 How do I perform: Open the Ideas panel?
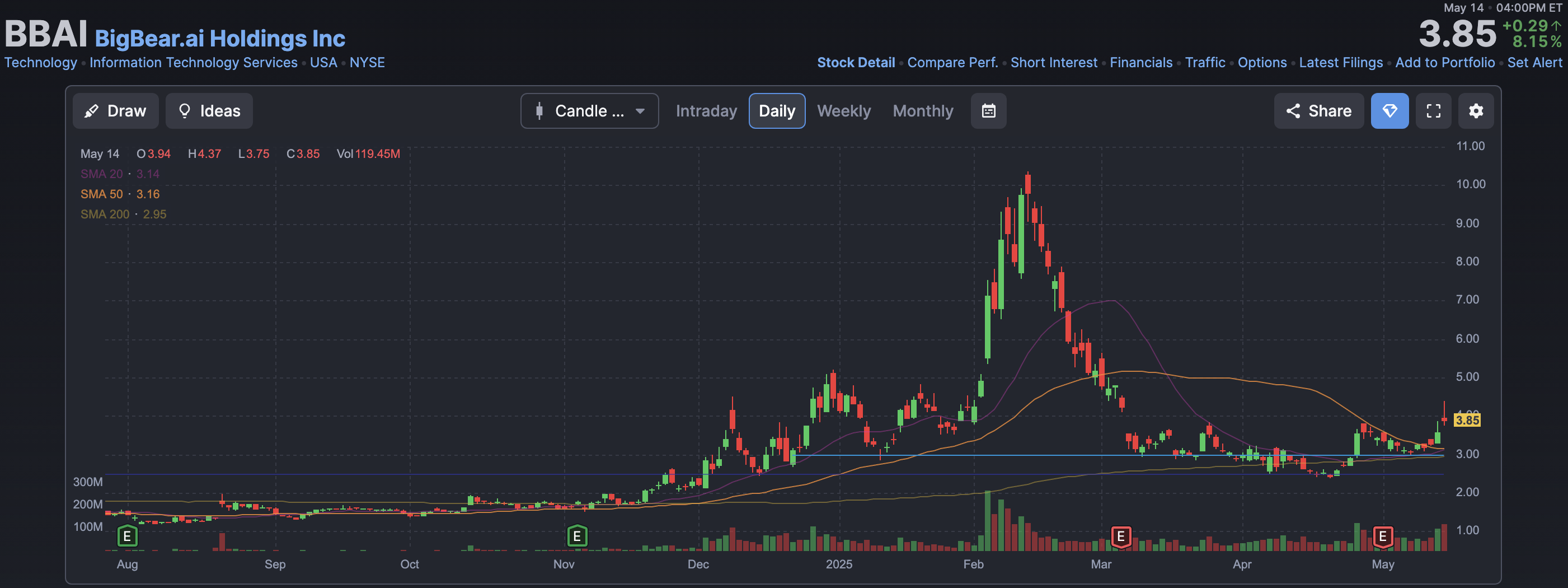[209, 111]
